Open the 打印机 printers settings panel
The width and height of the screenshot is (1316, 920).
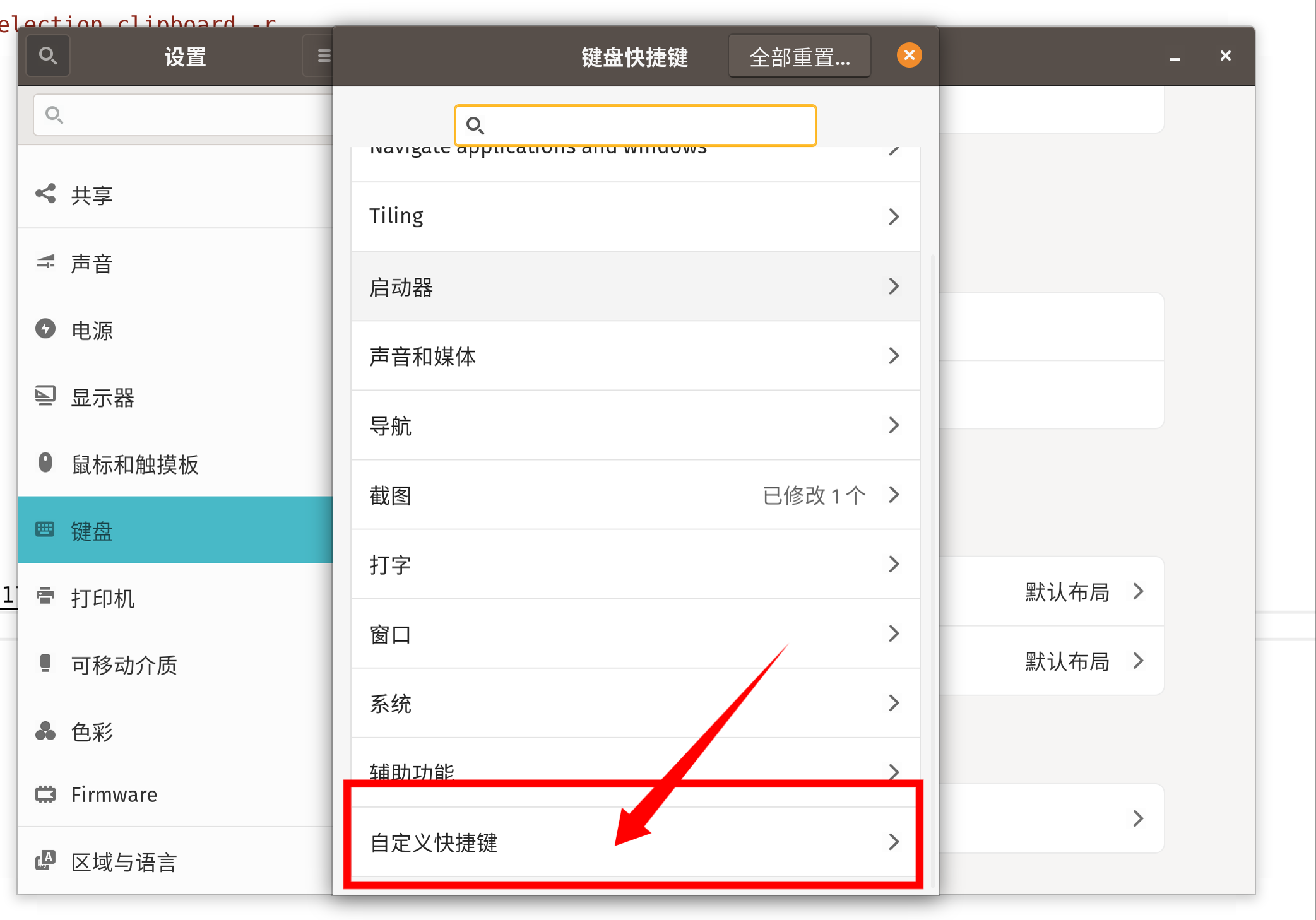tap(175, 598)
